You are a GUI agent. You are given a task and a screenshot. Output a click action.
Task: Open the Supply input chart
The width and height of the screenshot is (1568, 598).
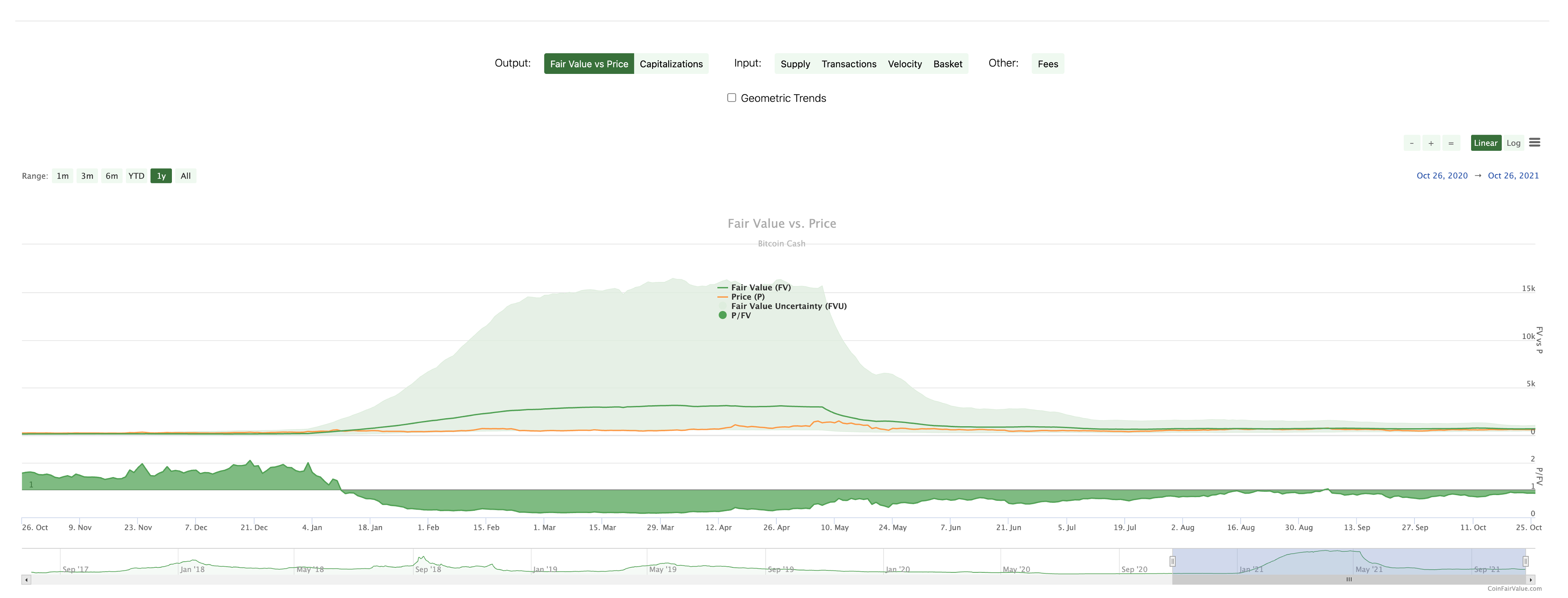[795, 64]
